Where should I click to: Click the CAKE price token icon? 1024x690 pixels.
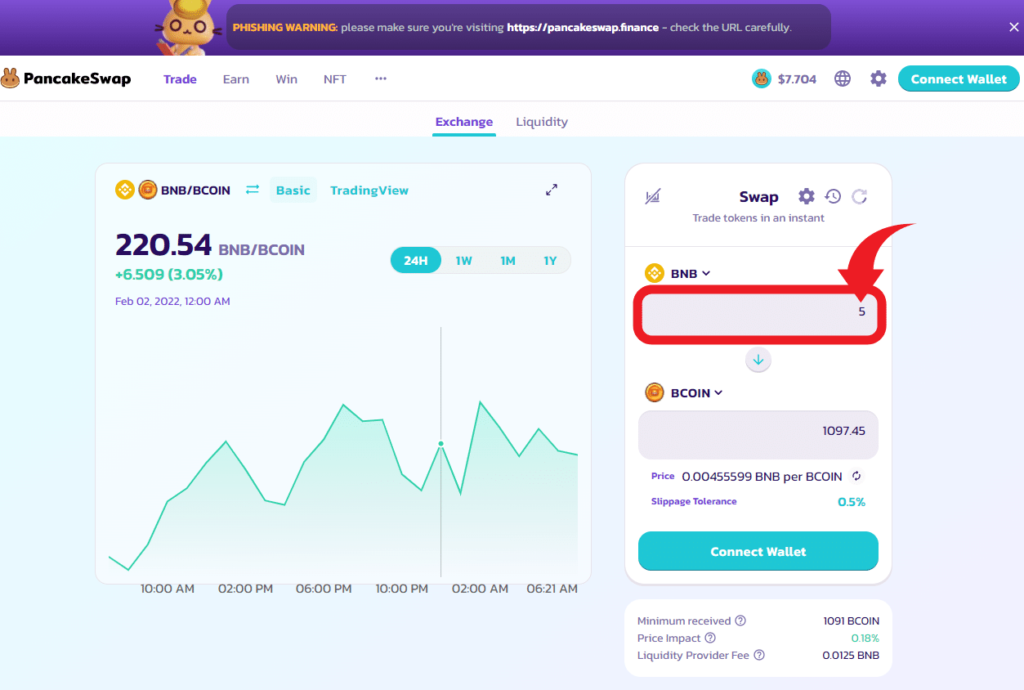(761, 79)
